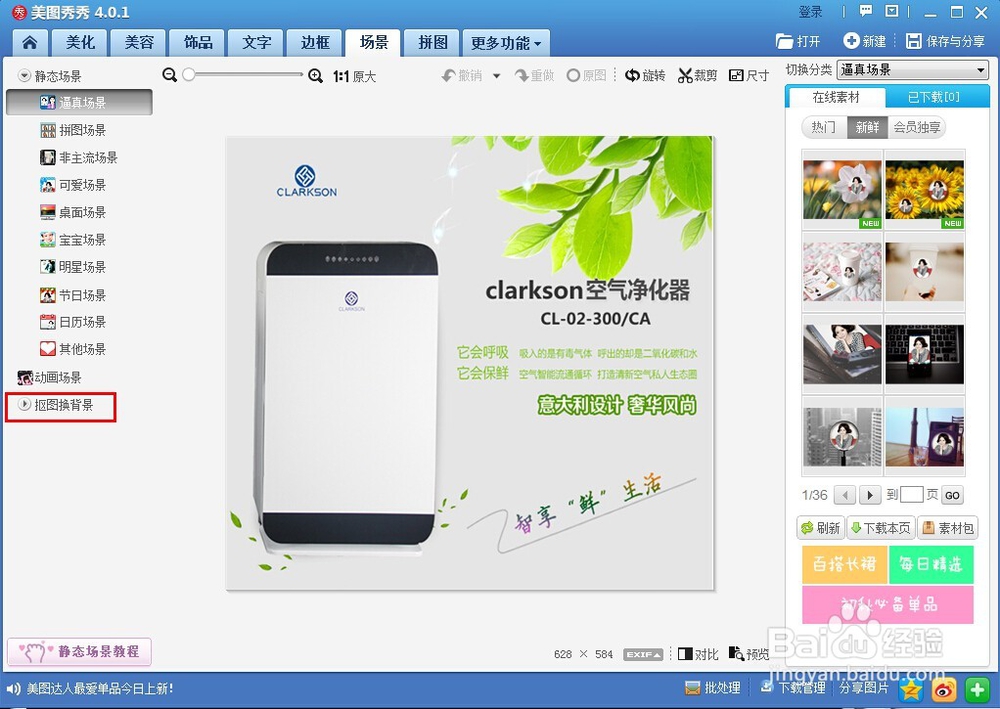Screen dimensions: 1000x709
Task: Open the 美化 tab
Action: click(x=80, y=43)
